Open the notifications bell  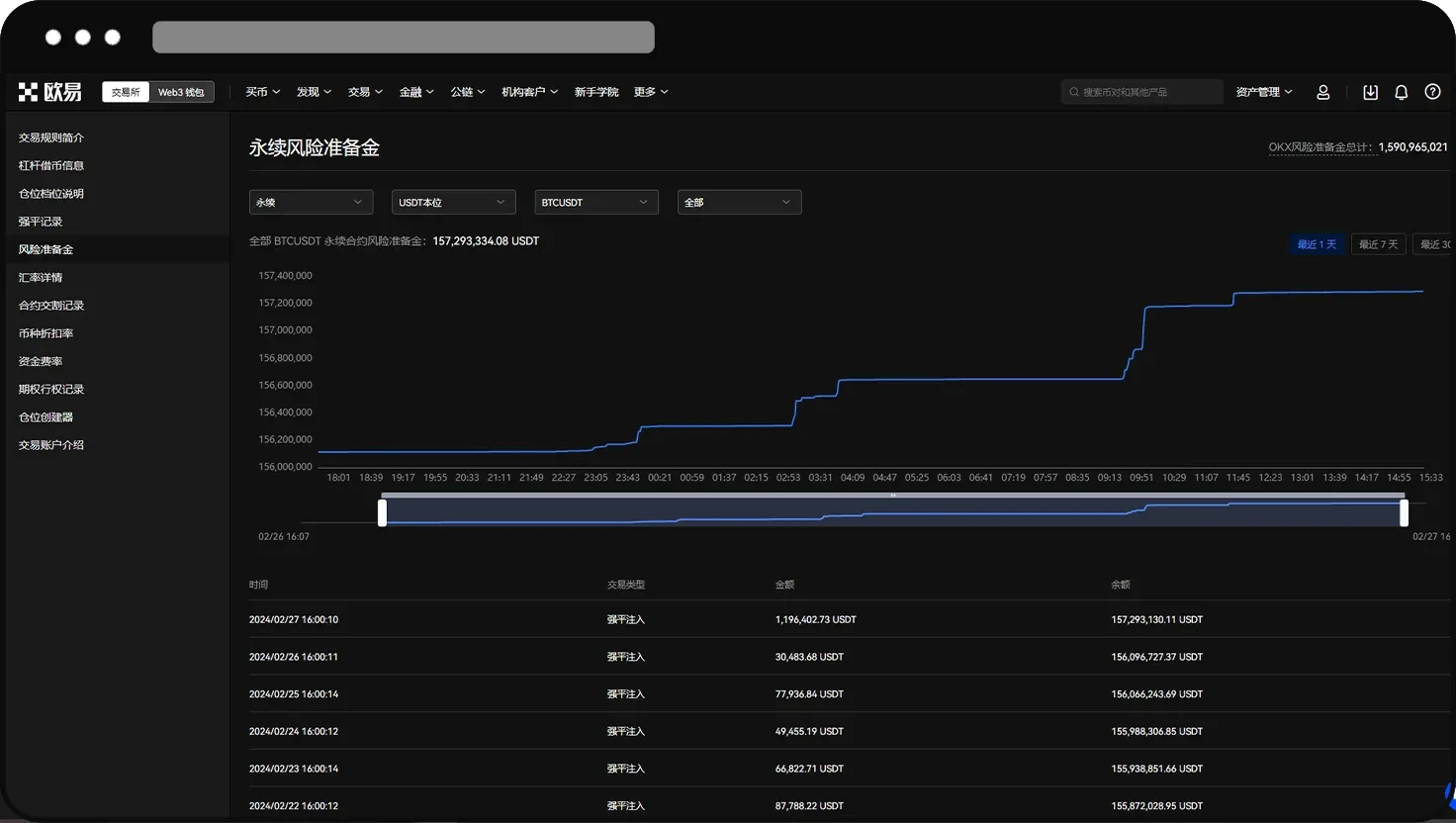(1401, 92)
